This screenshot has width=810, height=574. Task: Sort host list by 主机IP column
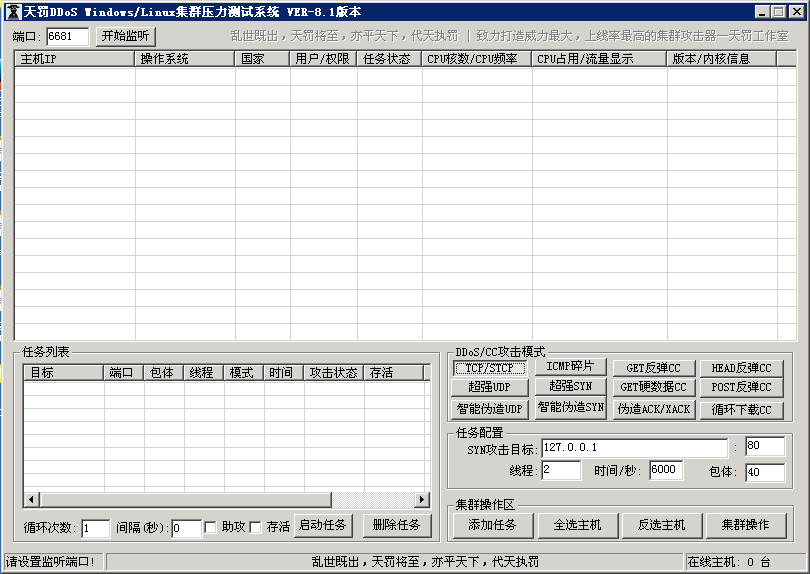(74, 59)
